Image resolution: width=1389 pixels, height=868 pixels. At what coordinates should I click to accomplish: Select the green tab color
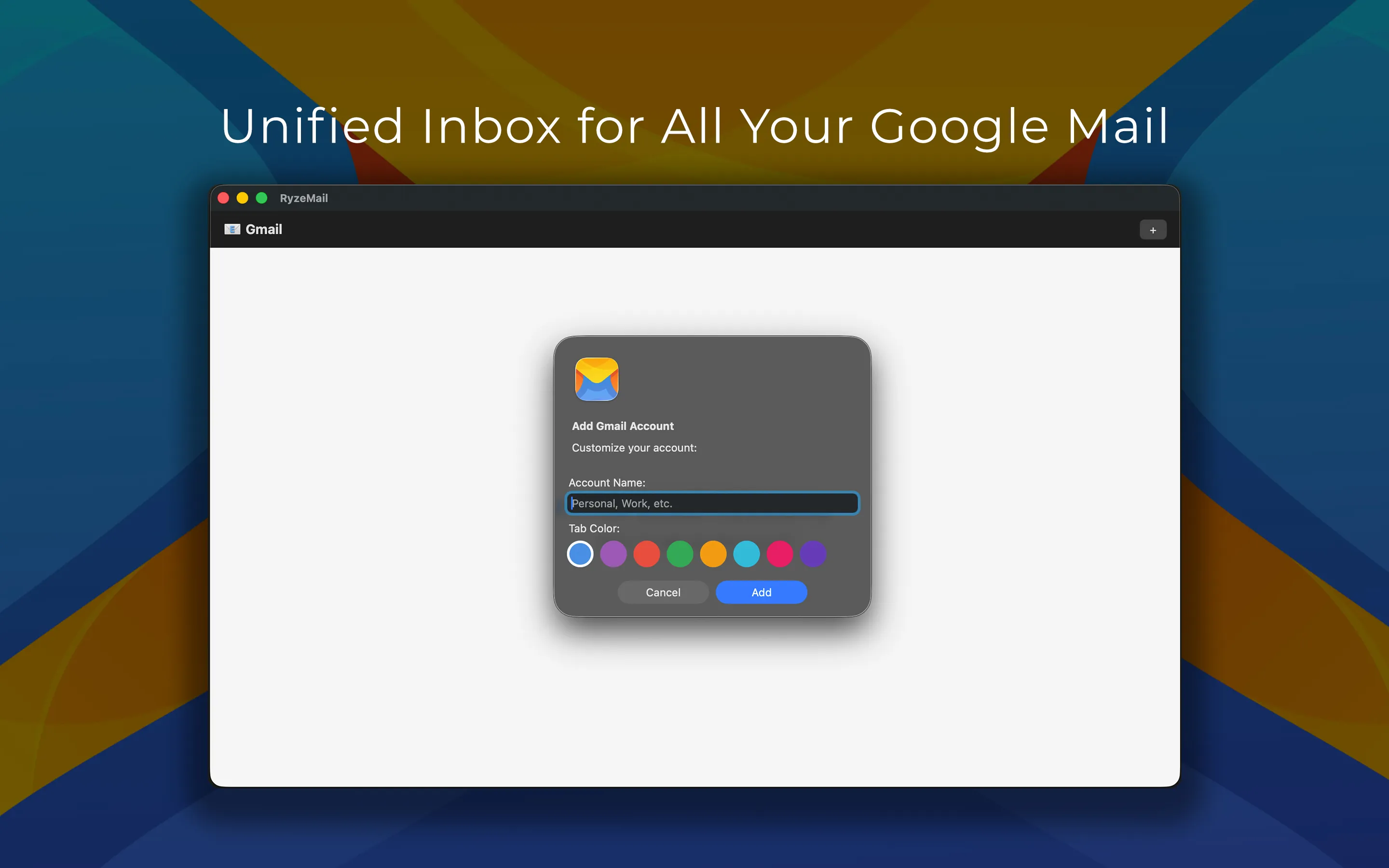680,554
